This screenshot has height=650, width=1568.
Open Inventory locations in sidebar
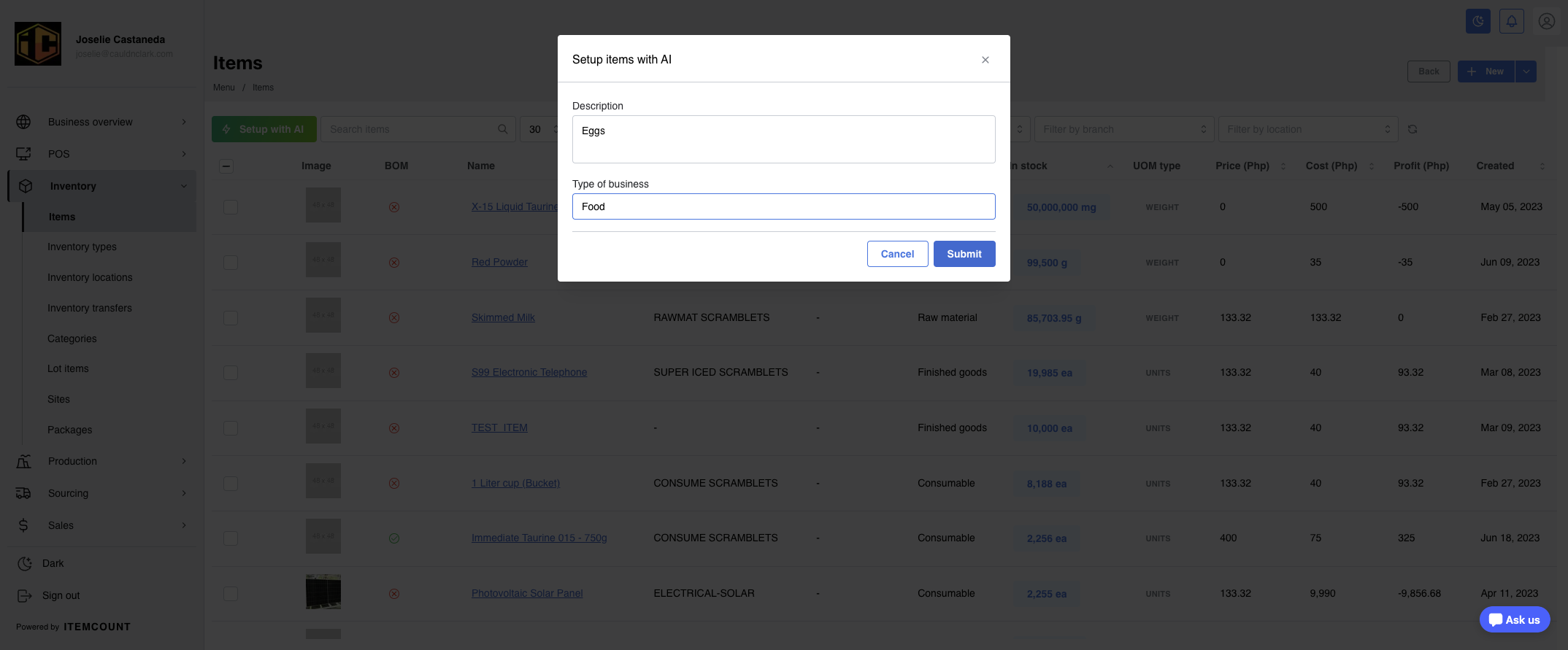tap(90, 277)
